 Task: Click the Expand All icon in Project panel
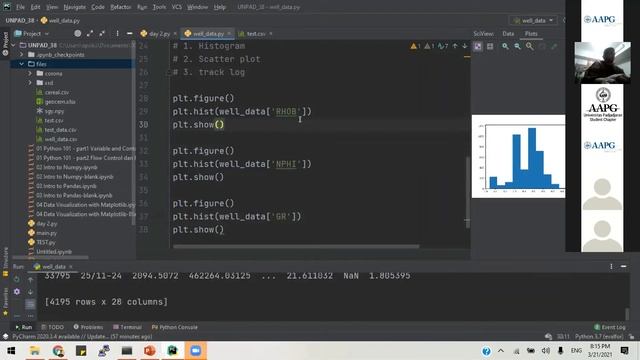pos(90,33)
